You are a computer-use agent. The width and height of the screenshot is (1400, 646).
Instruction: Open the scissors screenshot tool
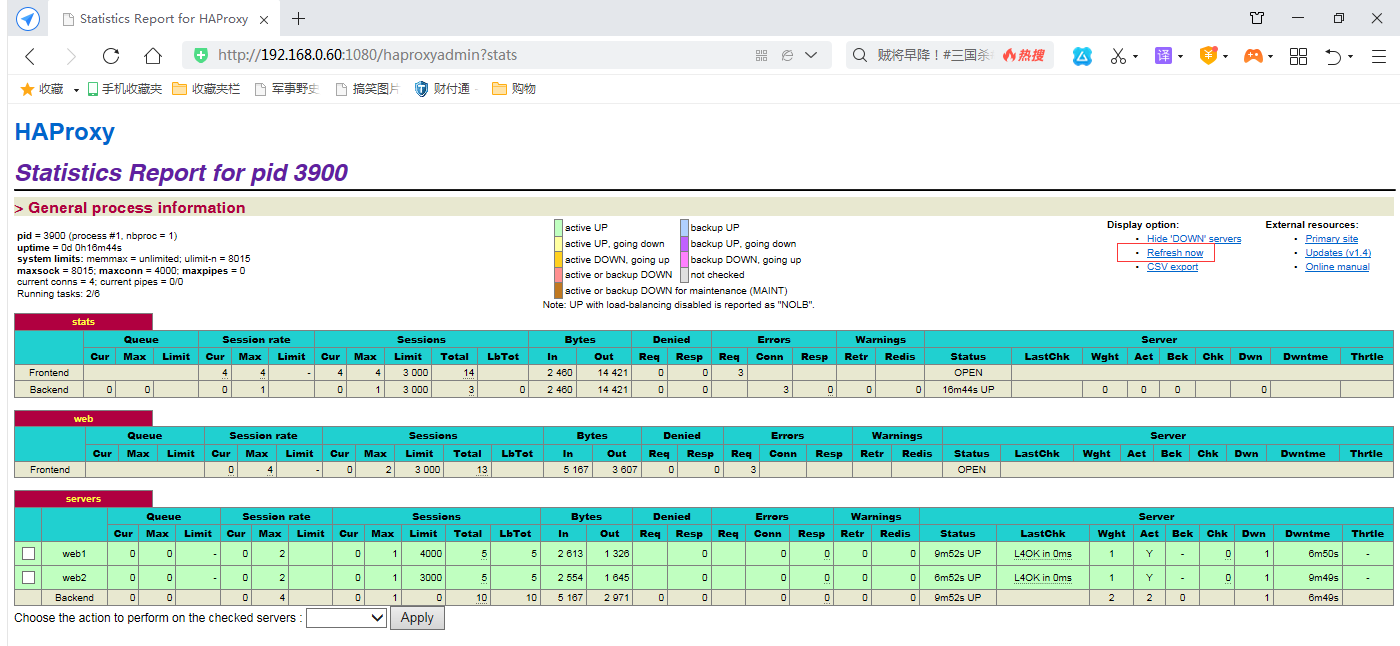pos(1118,56)
